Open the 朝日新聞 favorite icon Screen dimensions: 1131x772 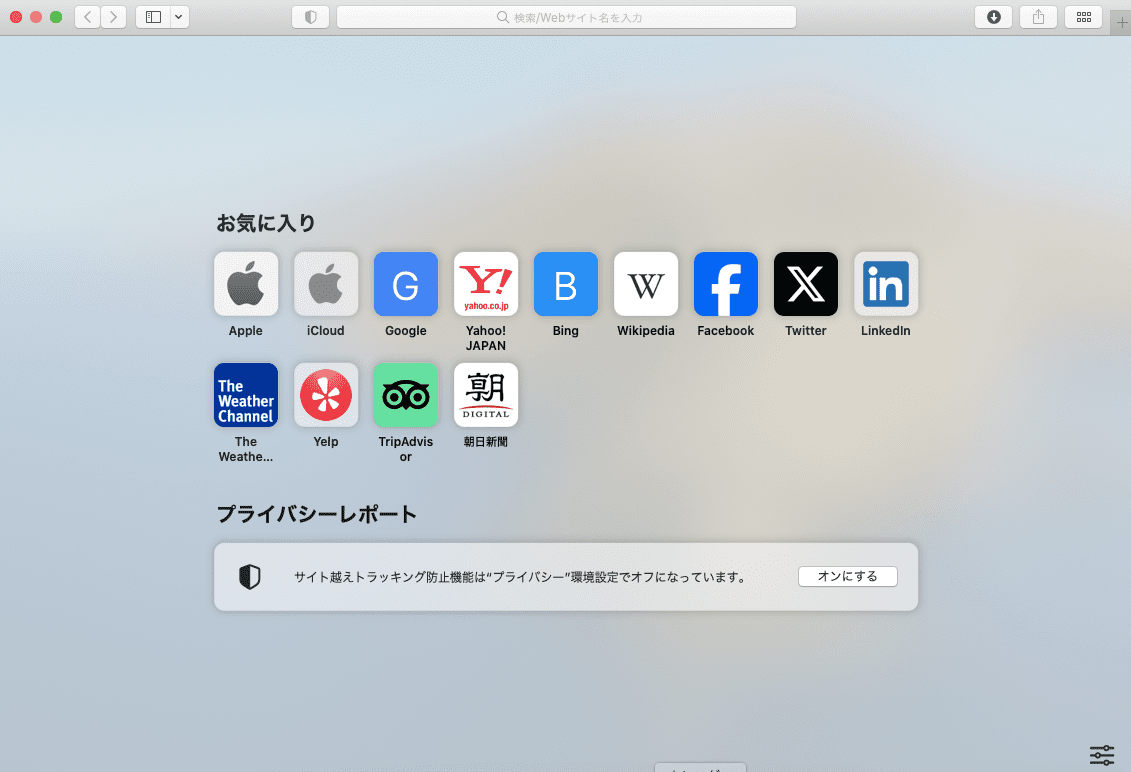(x=485, y=394)
